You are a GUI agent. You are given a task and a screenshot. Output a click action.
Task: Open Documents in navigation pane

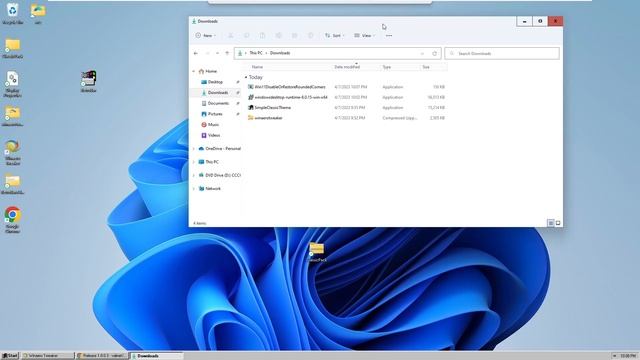215,103
